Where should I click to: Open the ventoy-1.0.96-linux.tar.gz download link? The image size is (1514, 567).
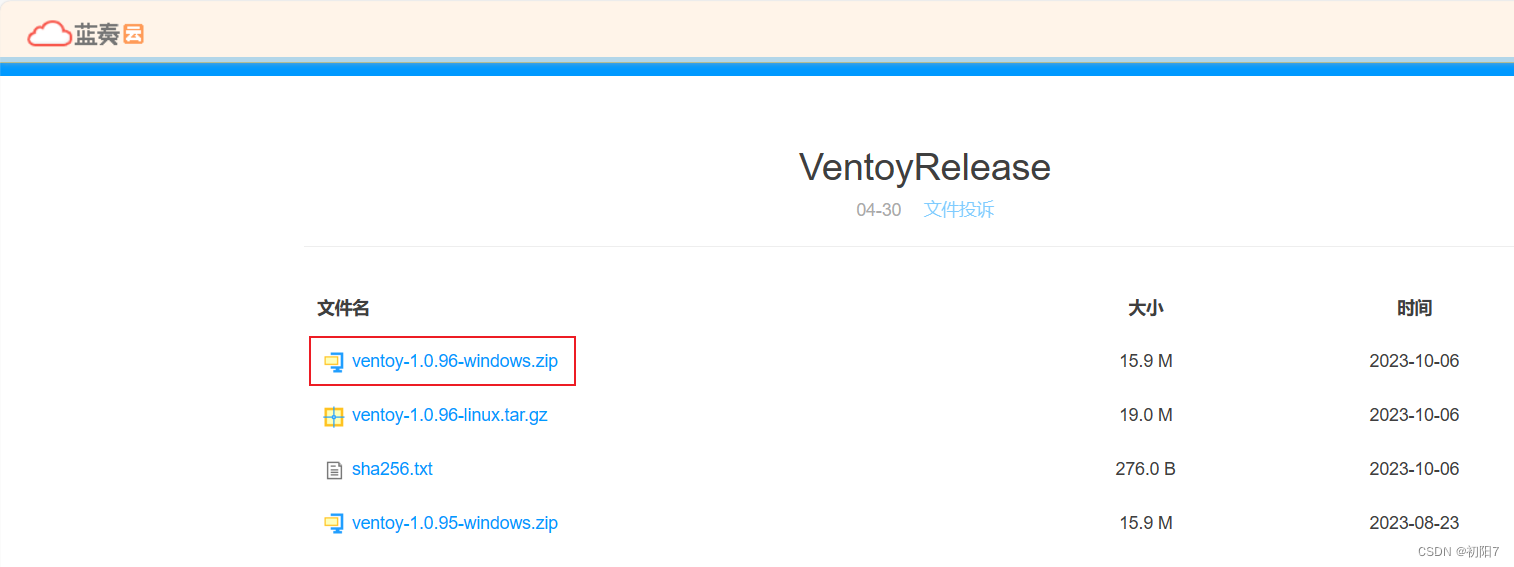click(450, 415)
